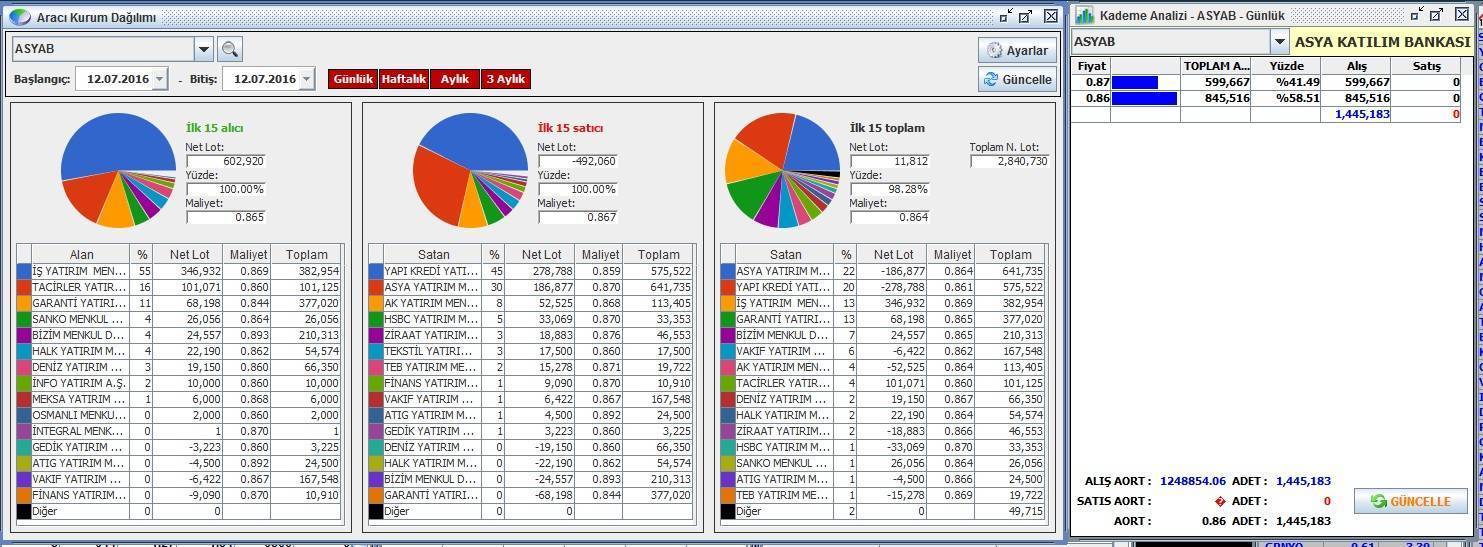Viewport: 1483px width, 547px height.
Task: Restore down the Aracı Kurum Dağılımı window
Action: click(x=1006, y=16)
